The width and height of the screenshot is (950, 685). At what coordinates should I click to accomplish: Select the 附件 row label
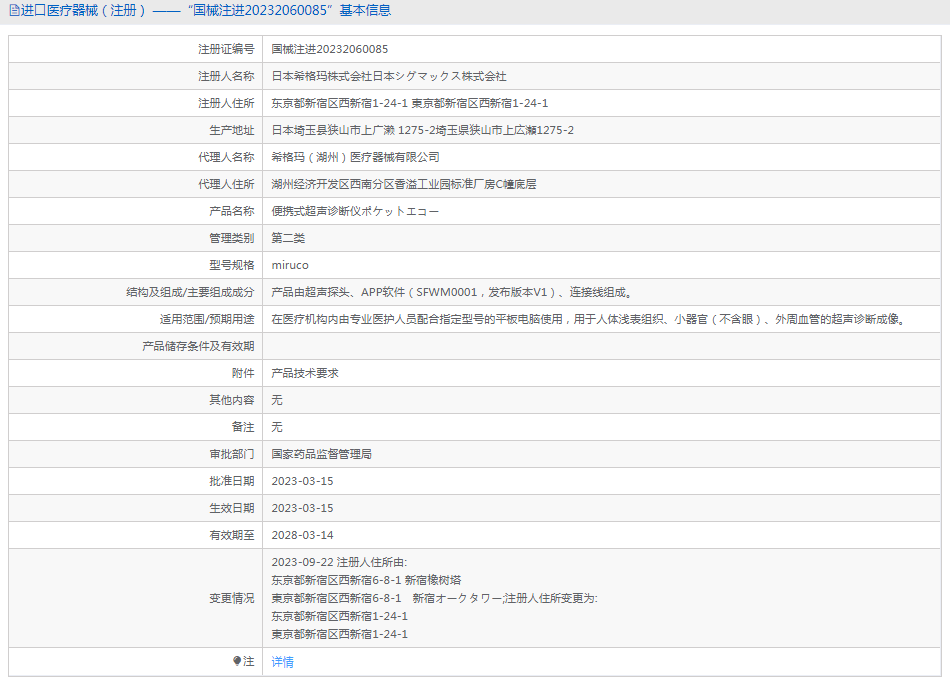[x=243, y=373]
